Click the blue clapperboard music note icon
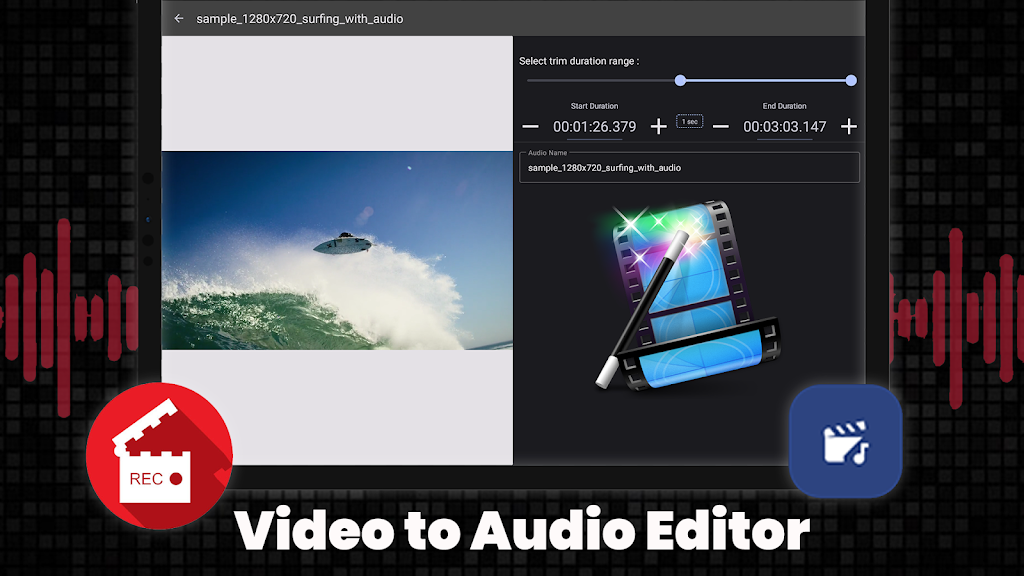 click(x=845, y=441)
